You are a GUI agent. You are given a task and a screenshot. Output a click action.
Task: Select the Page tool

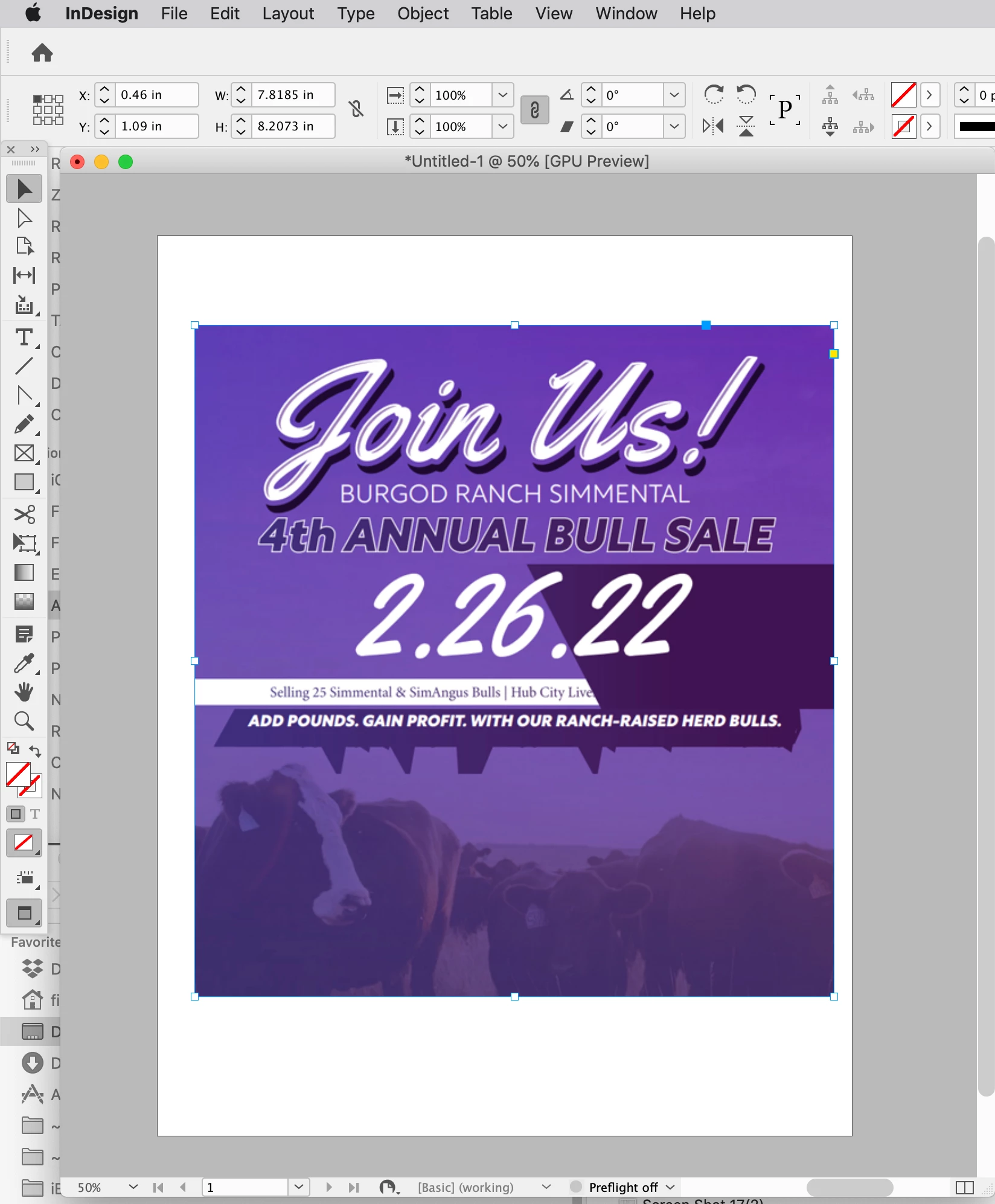24,246
